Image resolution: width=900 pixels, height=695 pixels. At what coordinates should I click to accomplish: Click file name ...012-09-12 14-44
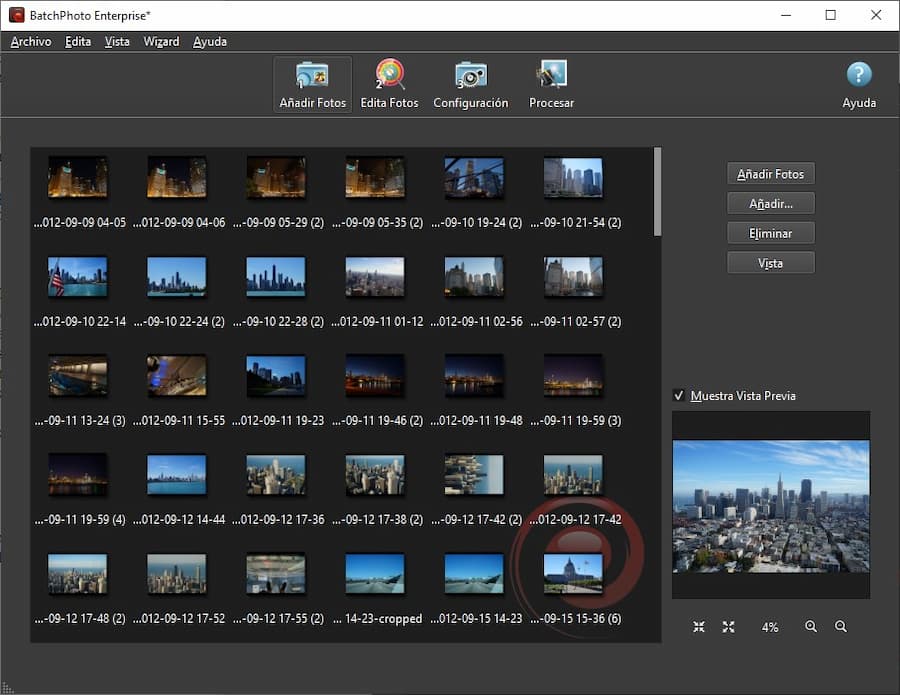[179, 520]
